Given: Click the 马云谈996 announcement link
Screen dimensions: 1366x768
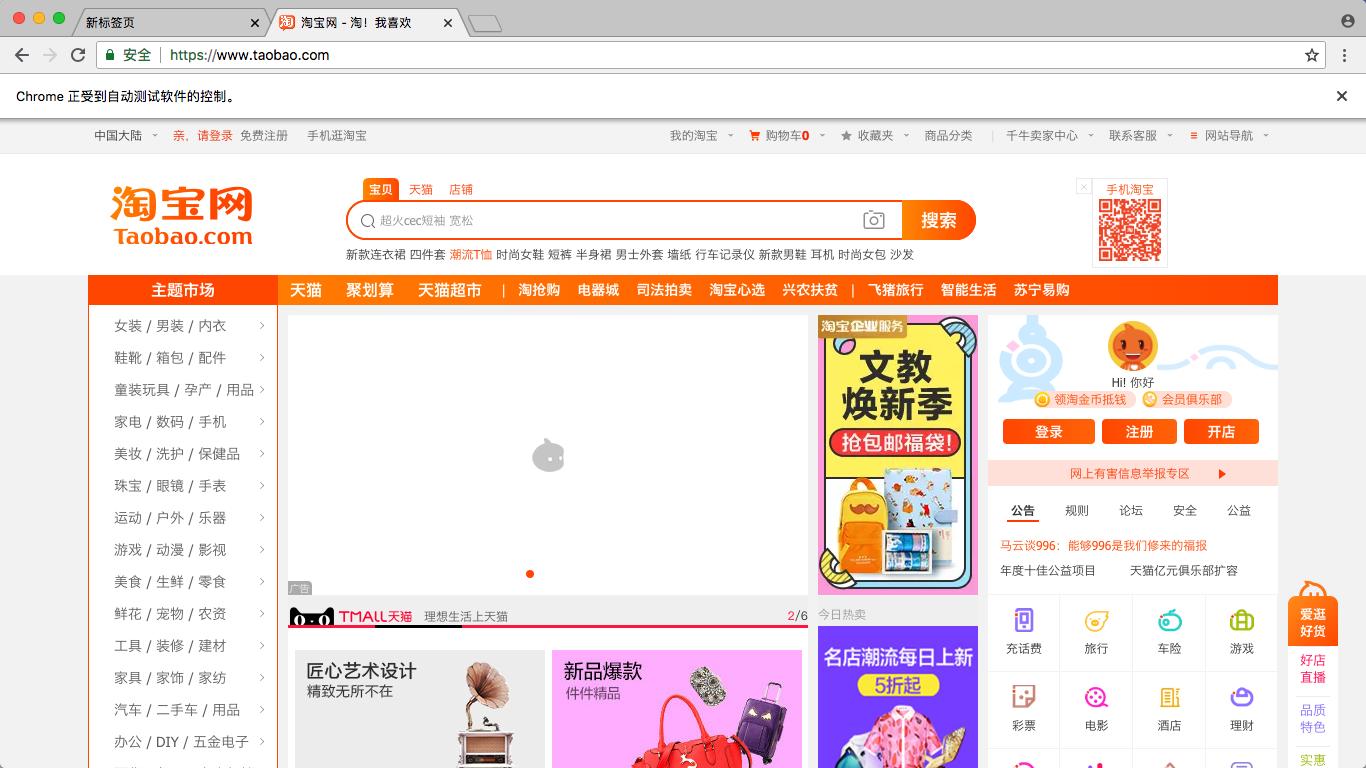Looking at the screenshot, I should [x=1103, y=546].
